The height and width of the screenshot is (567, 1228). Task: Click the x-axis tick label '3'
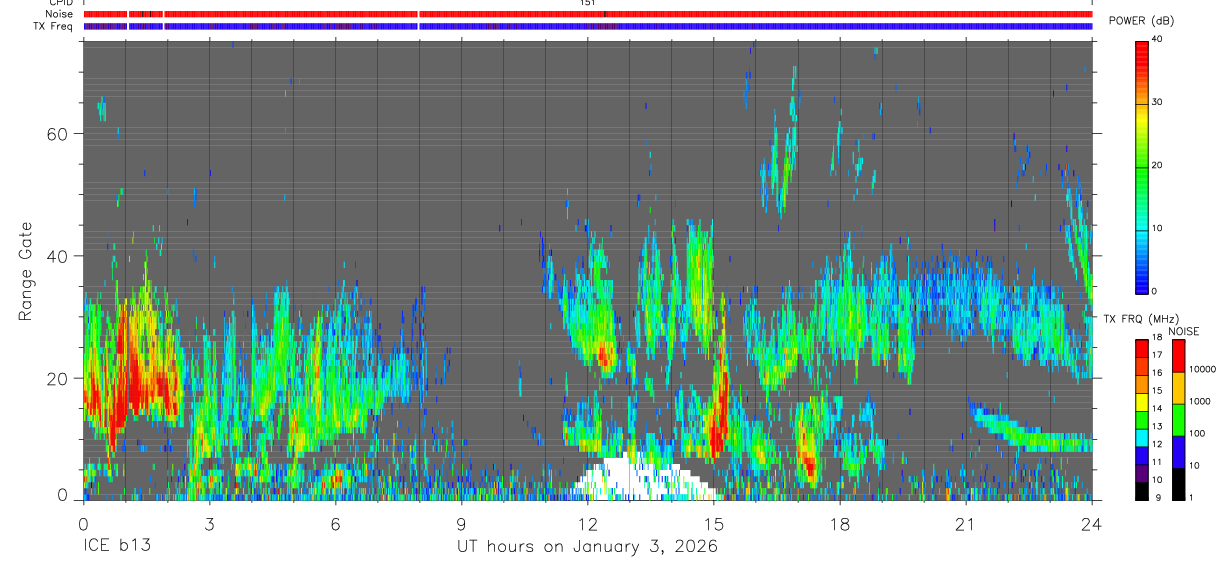click(209, 523)
